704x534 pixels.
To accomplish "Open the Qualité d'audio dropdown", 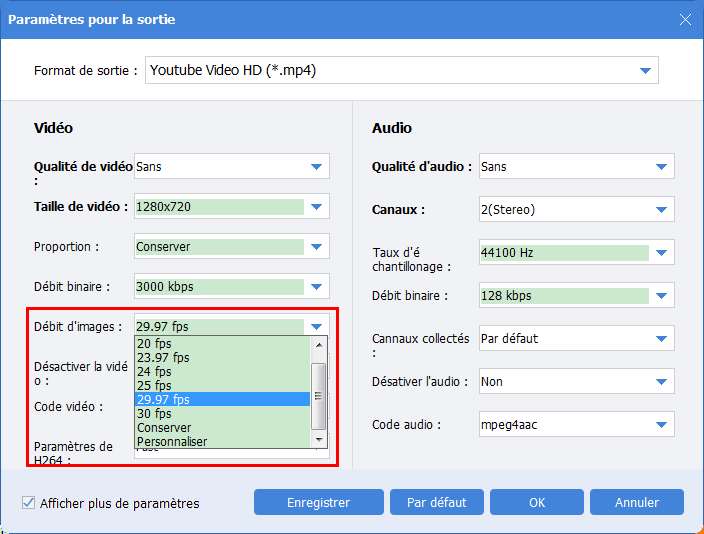I will [x=661, y=167].
